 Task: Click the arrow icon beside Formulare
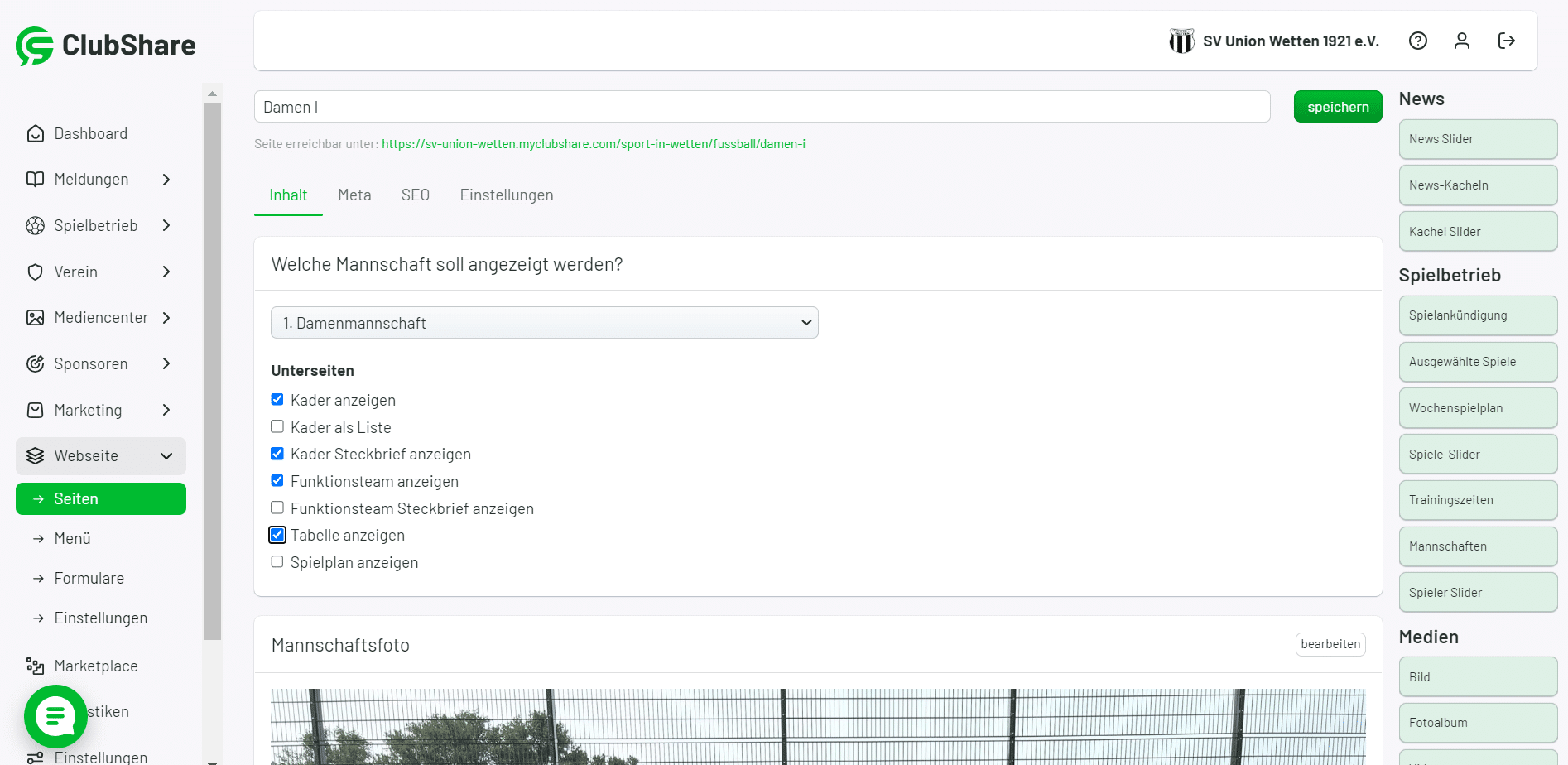coord(38,579)
